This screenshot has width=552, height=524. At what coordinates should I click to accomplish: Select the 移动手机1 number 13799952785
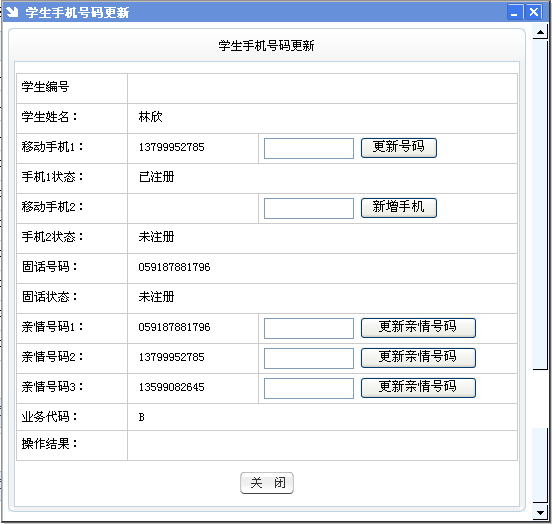(x=171, y=147)
